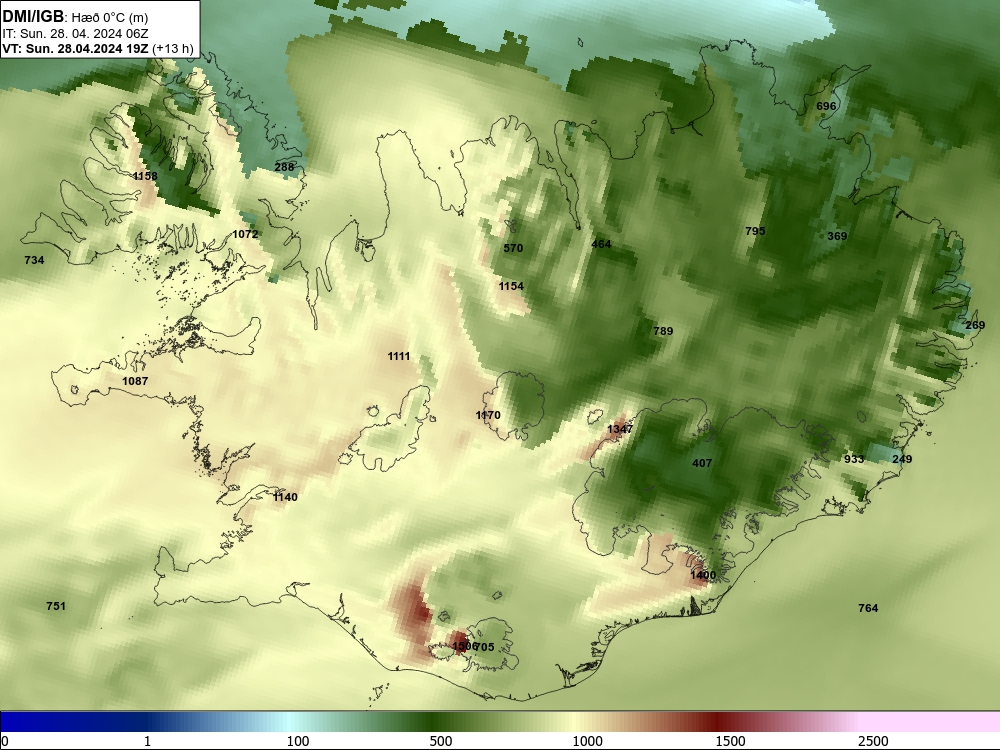Select the 288 label on the map
This screenshot has height=750, width=1000.
(284, 167)
